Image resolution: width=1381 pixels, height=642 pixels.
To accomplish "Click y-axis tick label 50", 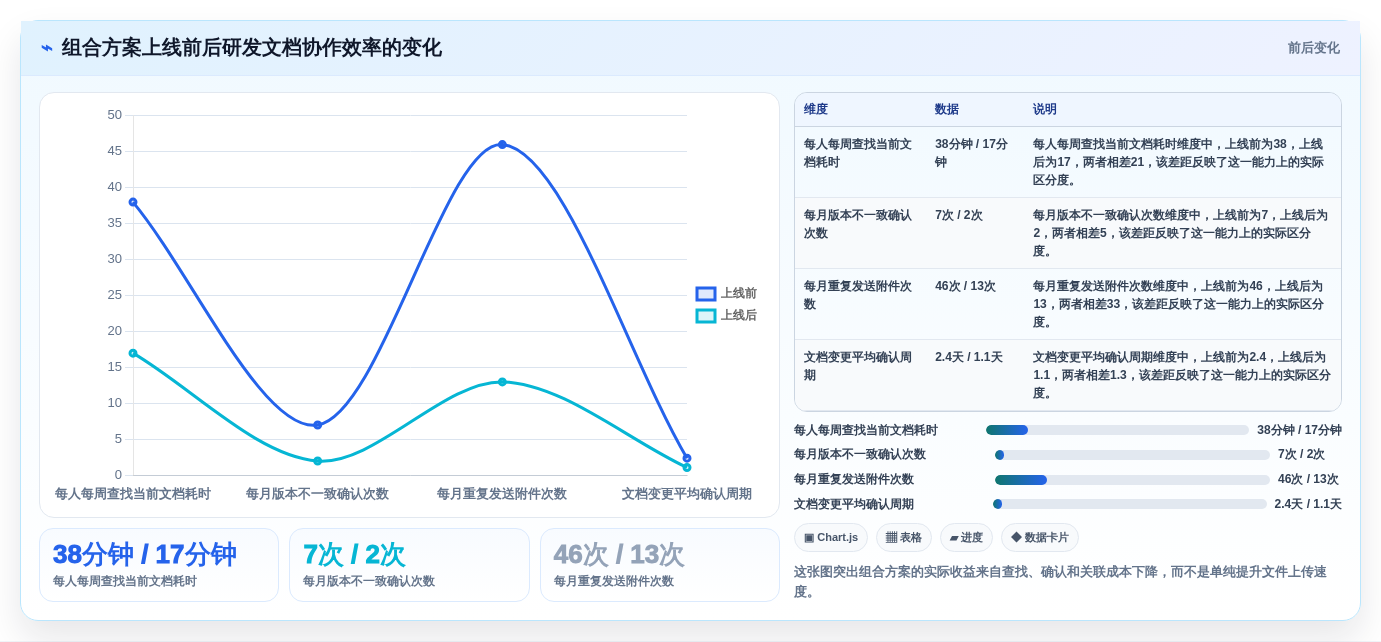I will point(115,115).
